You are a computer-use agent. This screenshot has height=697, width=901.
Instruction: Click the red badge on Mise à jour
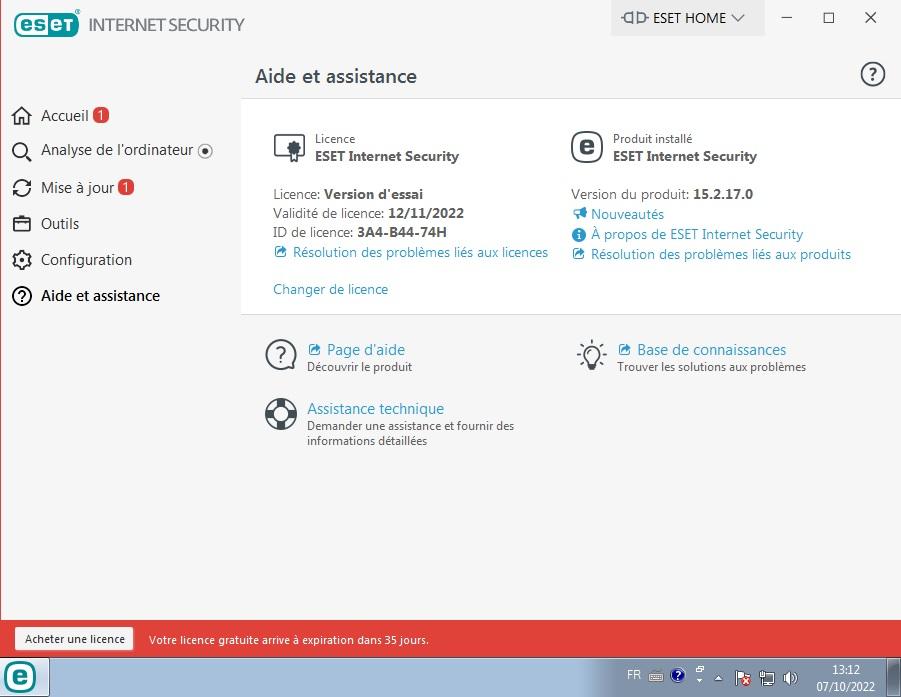126,187
